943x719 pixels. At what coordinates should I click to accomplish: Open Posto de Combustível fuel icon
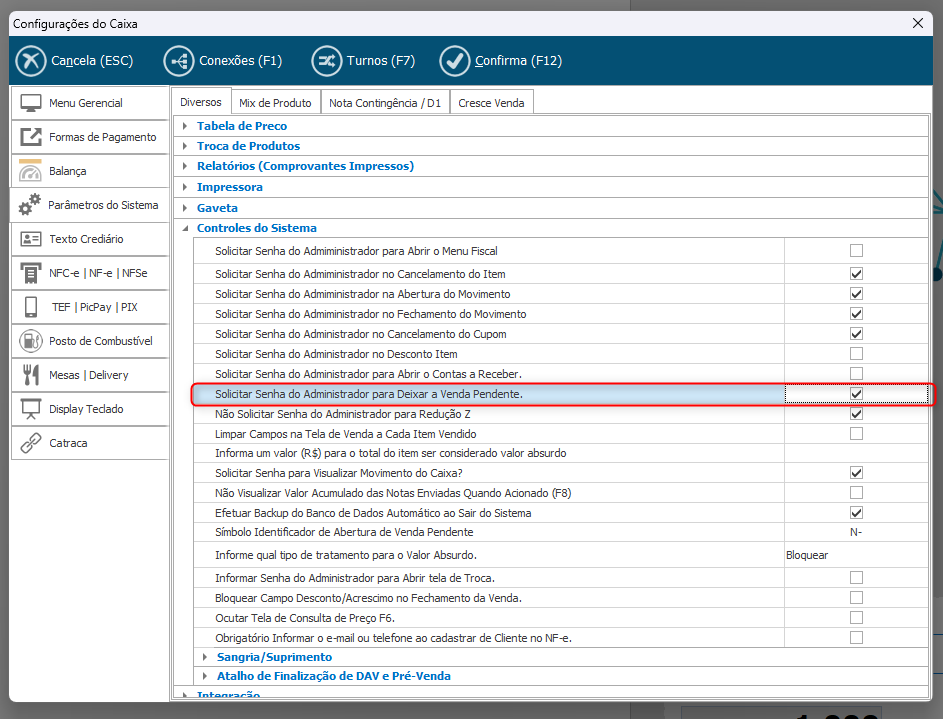pos(31,341)
